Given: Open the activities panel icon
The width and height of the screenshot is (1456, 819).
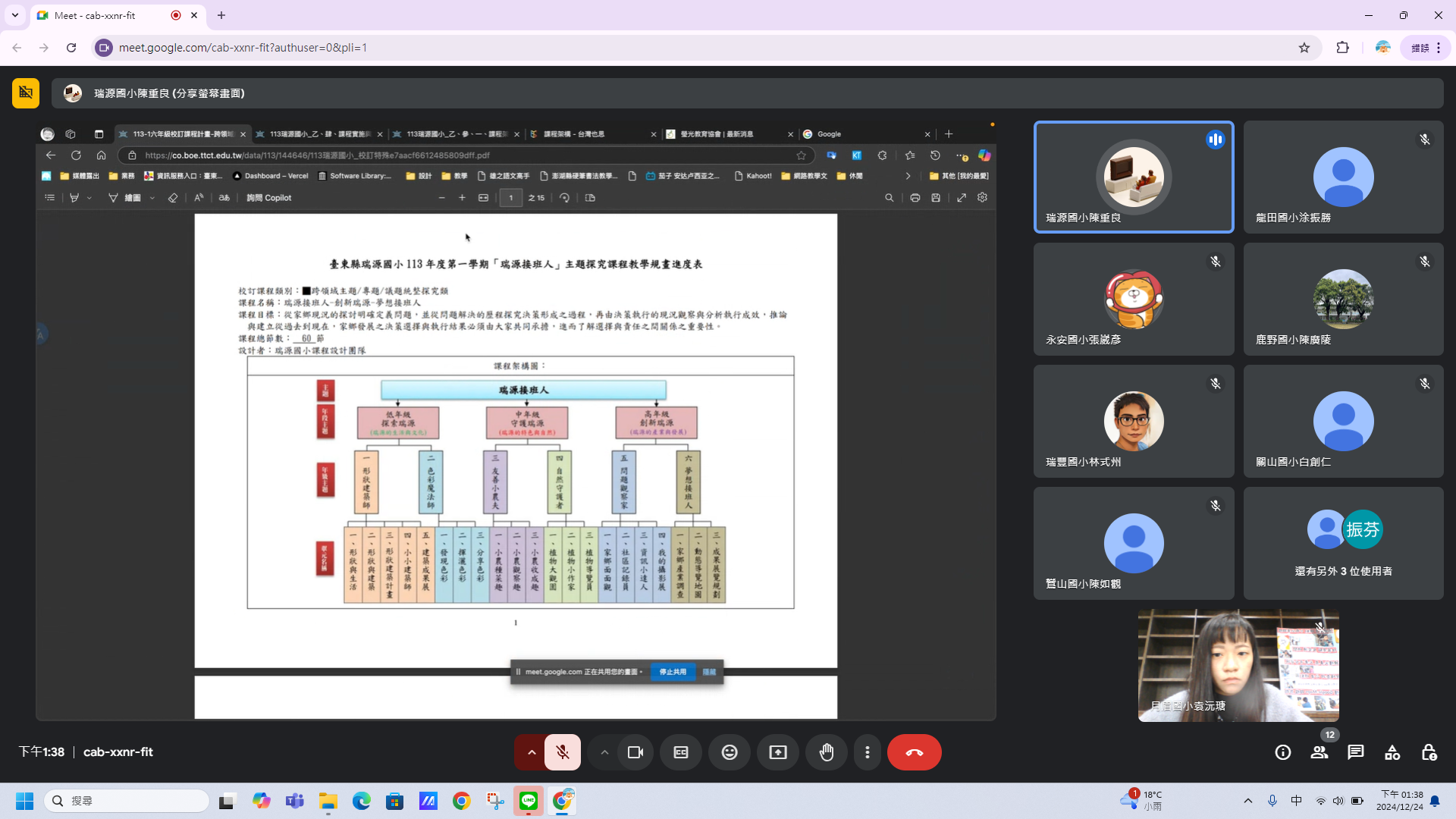Looking at the screenshot, I should pos(1392,752).
